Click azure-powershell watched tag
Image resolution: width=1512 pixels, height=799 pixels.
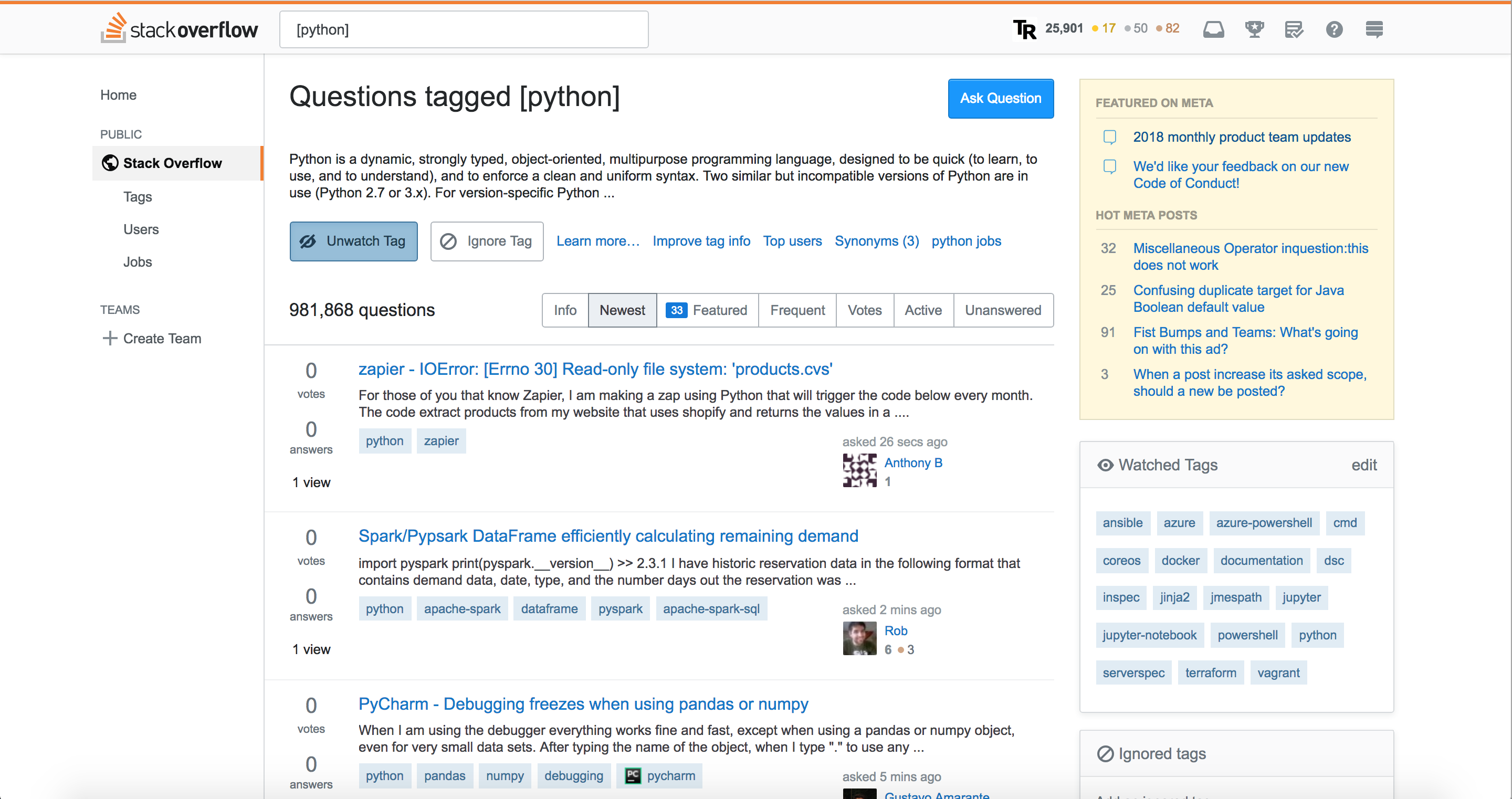tap(1264, 522)
